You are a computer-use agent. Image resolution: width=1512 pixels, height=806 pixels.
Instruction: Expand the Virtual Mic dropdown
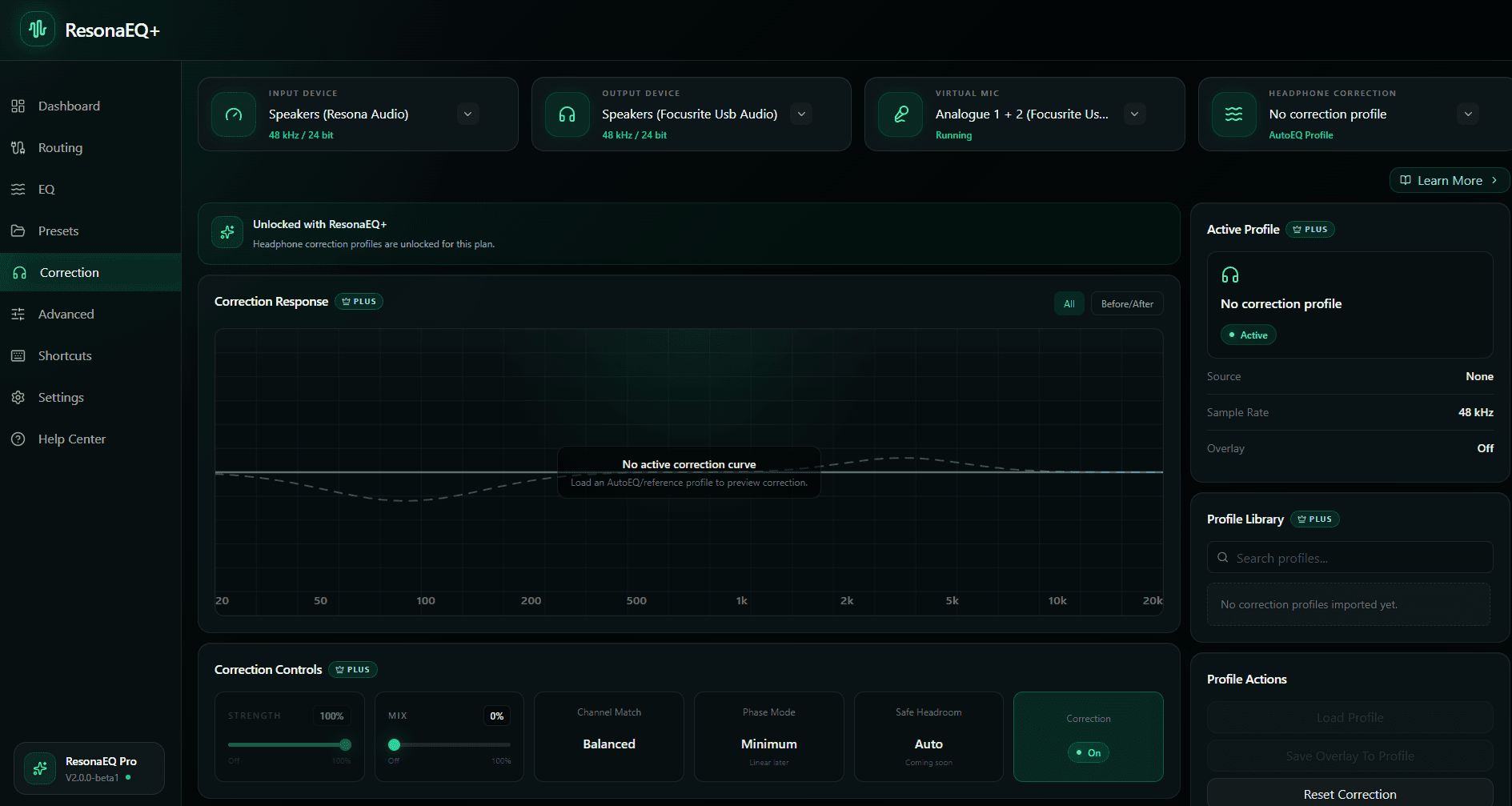coord(1134,114)
